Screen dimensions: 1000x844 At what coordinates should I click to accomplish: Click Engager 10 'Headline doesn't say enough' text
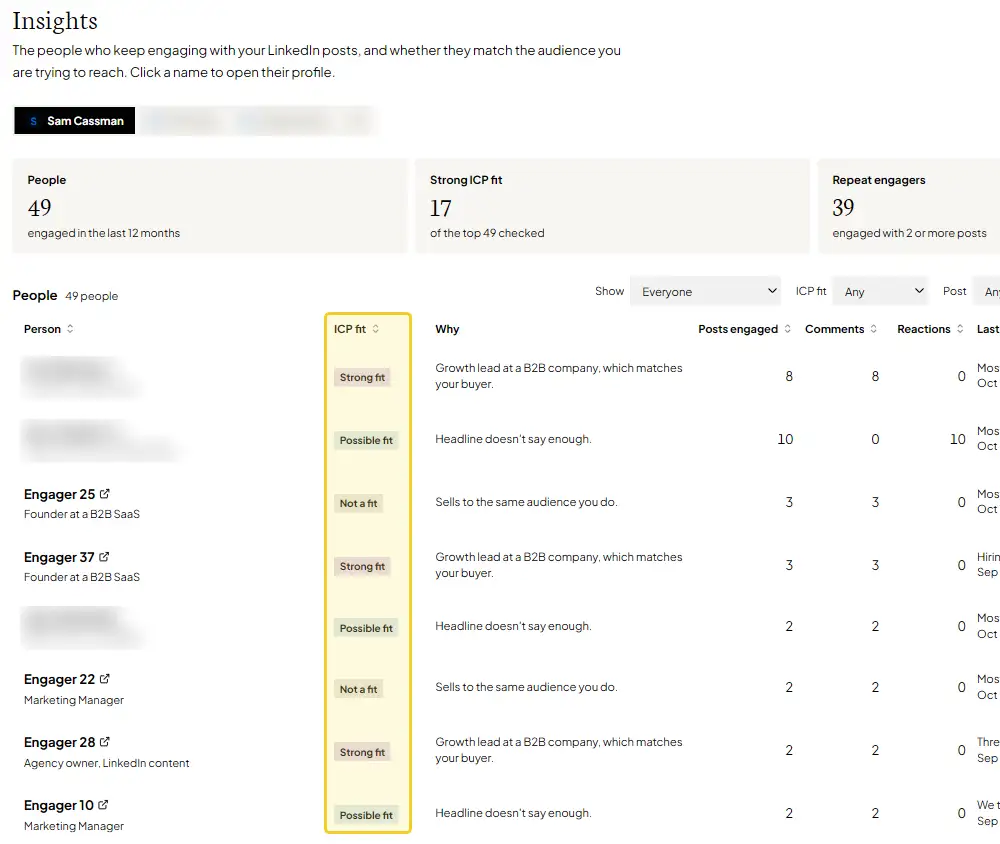(513, 813)
